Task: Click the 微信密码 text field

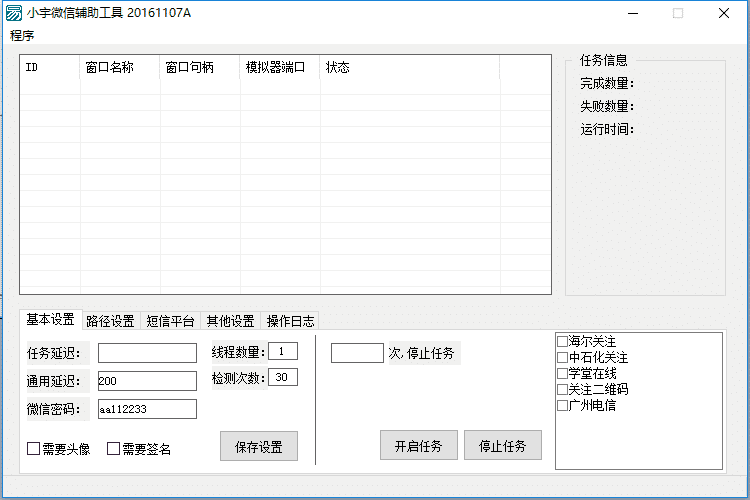Action: (x=147, y=409)
